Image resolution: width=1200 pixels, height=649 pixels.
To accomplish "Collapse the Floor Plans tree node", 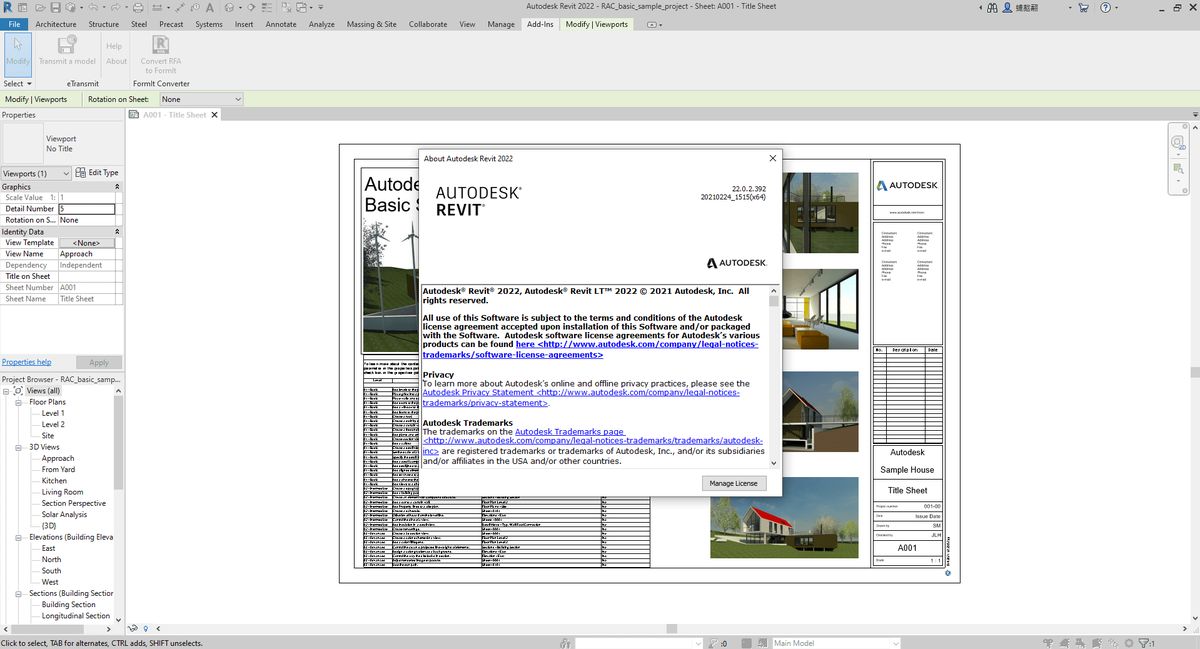I will click(x=19, y=402).
